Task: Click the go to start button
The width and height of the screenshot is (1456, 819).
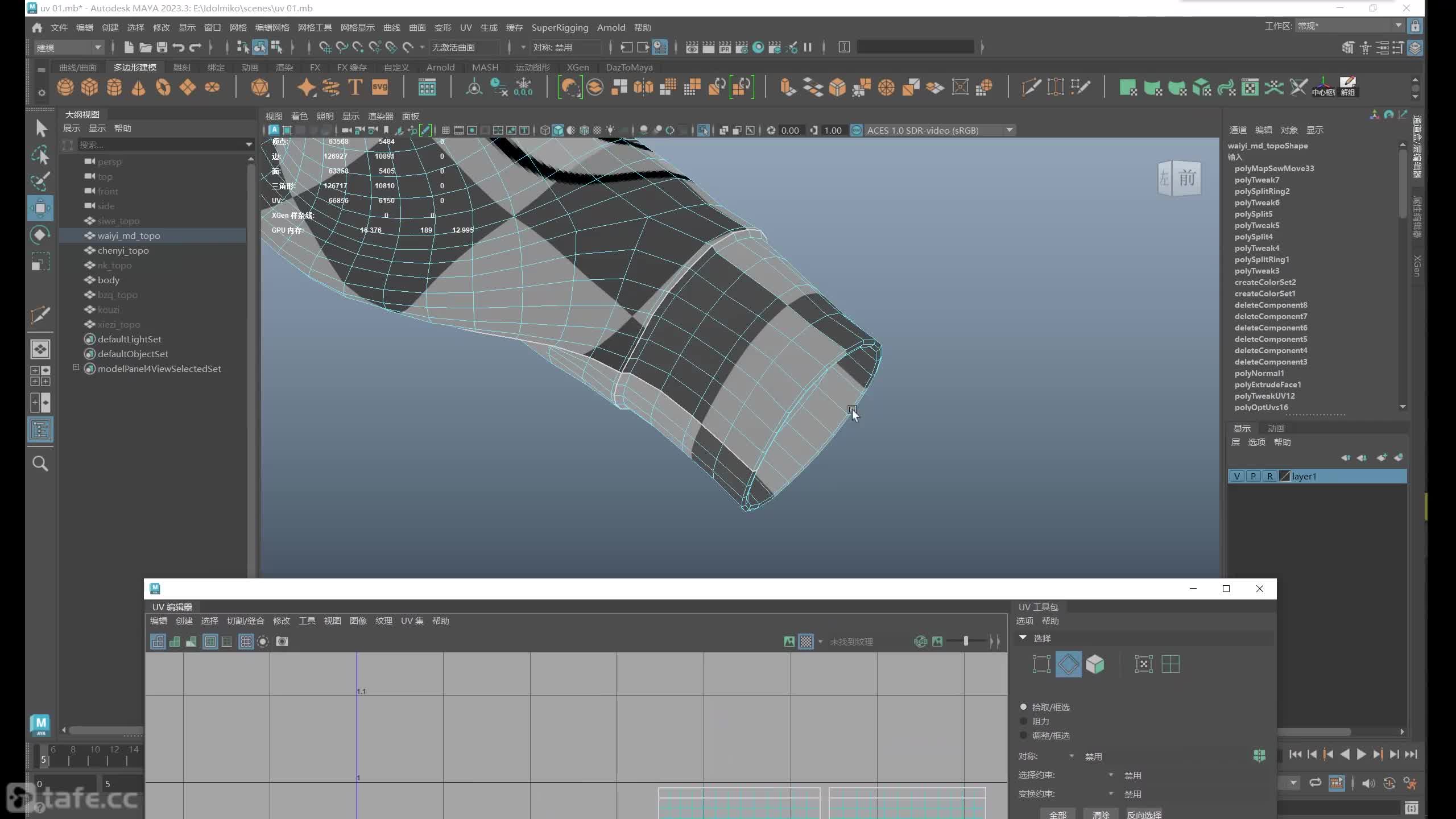Action: [x=1295, y=754]
